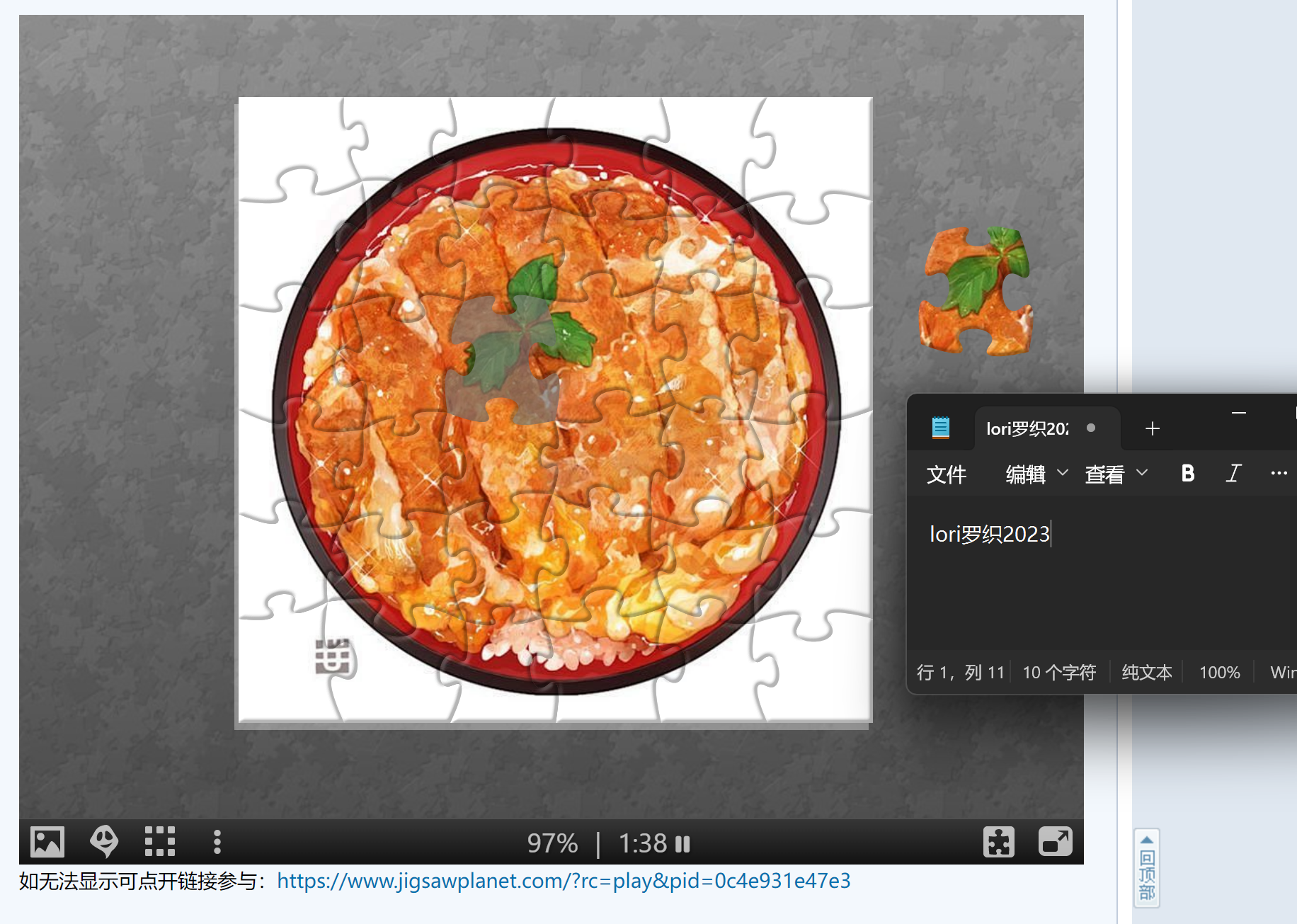Viewport: 1297px width, 924px height.
Task: Open Notepad's more options ellipsis
Action: point(1279,473)
